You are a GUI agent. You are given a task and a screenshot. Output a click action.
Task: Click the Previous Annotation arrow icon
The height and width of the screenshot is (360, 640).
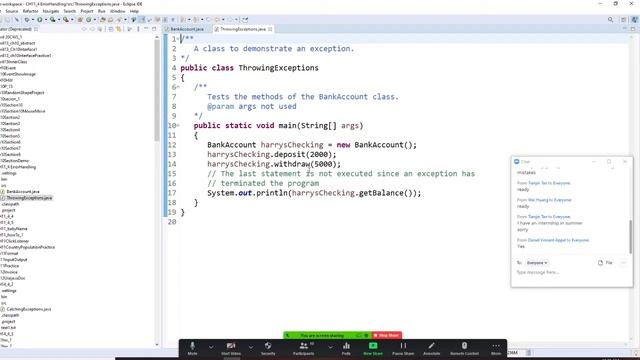coord(196,20)
